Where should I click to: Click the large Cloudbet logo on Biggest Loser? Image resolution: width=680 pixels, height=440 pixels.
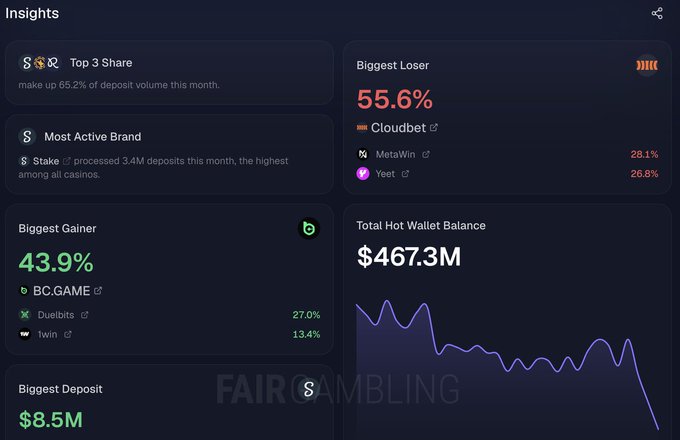coord(647,65)
